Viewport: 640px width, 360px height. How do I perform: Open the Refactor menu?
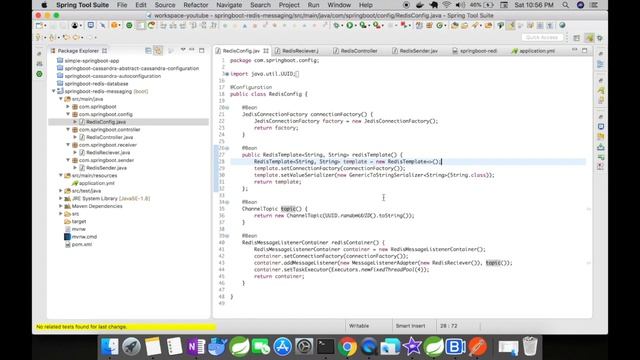(x=196, y=5)
